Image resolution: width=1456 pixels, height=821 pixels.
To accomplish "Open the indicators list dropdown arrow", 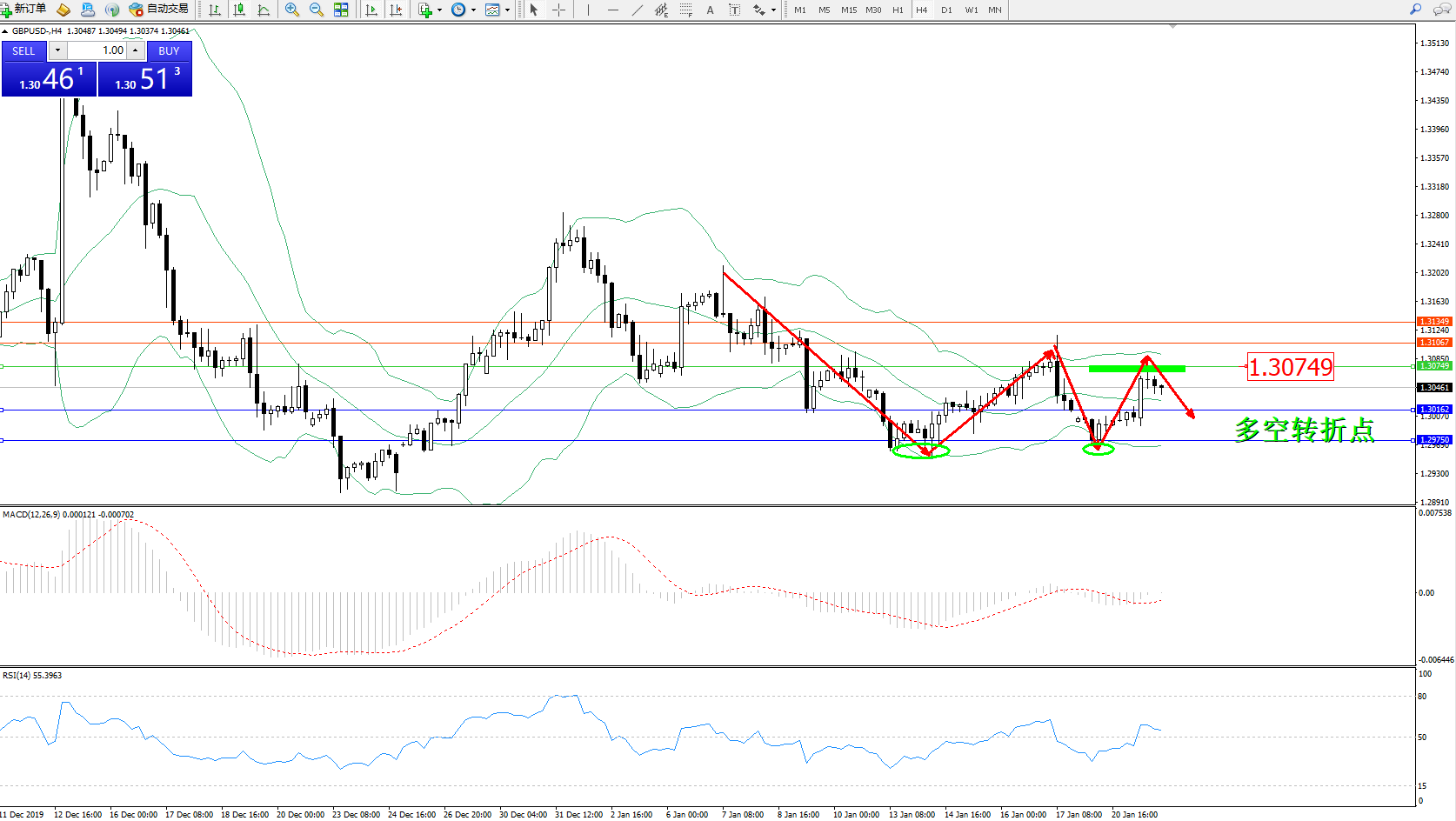I will pyautogui.click(x=439, y=10).
